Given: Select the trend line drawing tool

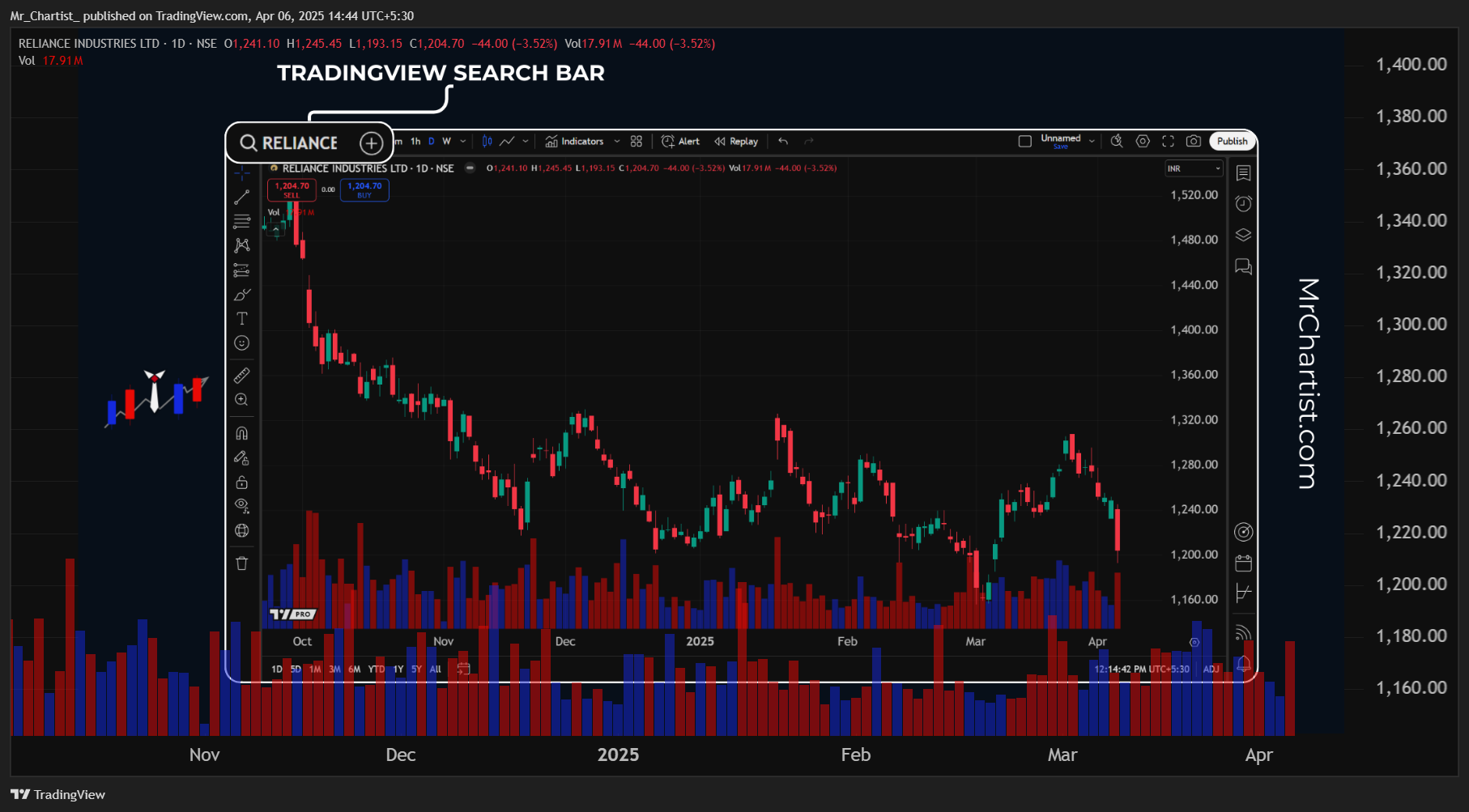Looking at the screenshot, I should [x=241, y=198].
